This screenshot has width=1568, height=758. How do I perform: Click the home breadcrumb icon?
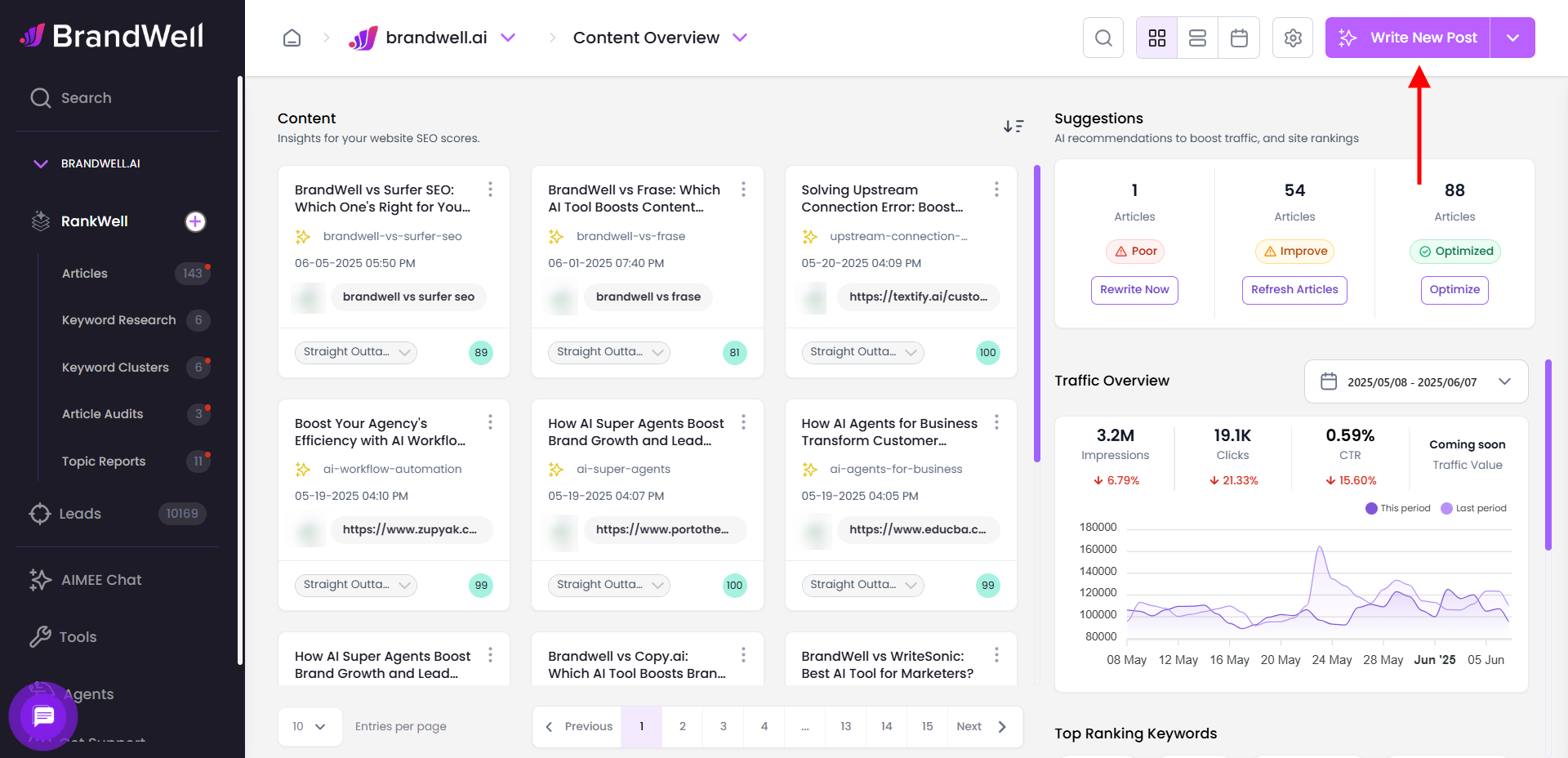click(x=292, y=38)
